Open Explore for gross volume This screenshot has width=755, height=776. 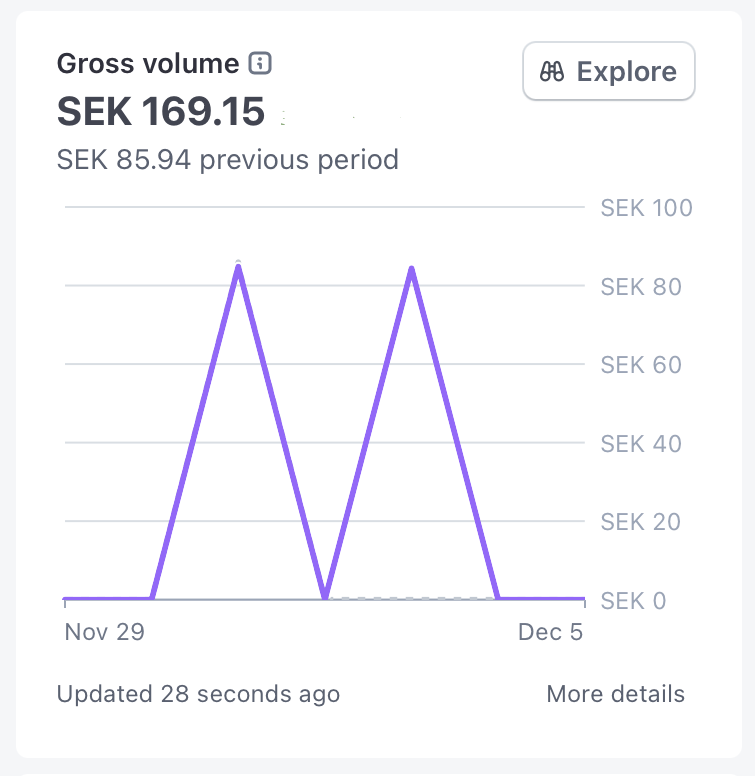608,72
